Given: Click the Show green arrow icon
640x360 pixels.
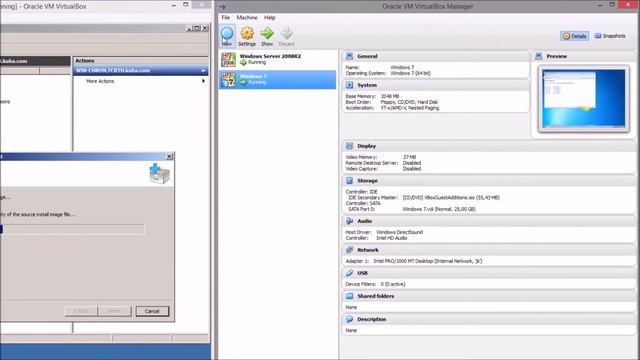Looking at the screenshot, I should 267,33.
